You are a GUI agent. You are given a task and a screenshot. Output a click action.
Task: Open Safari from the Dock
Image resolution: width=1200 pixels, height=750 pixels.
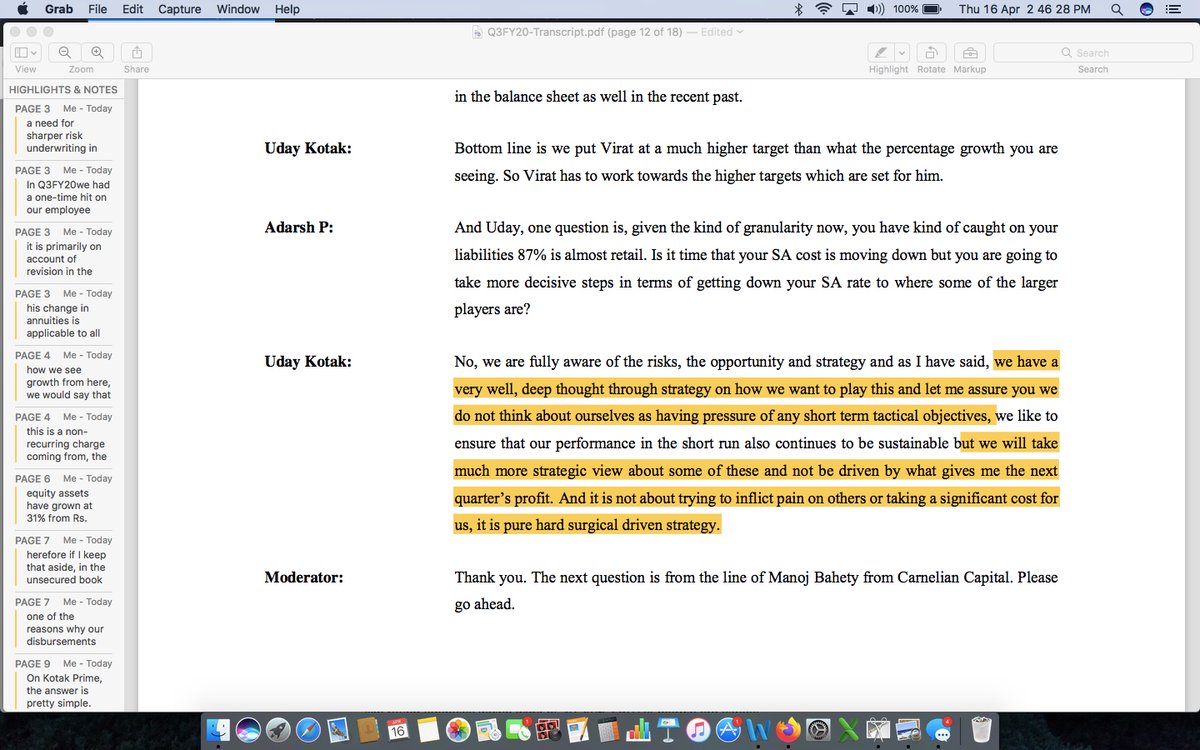308,730
